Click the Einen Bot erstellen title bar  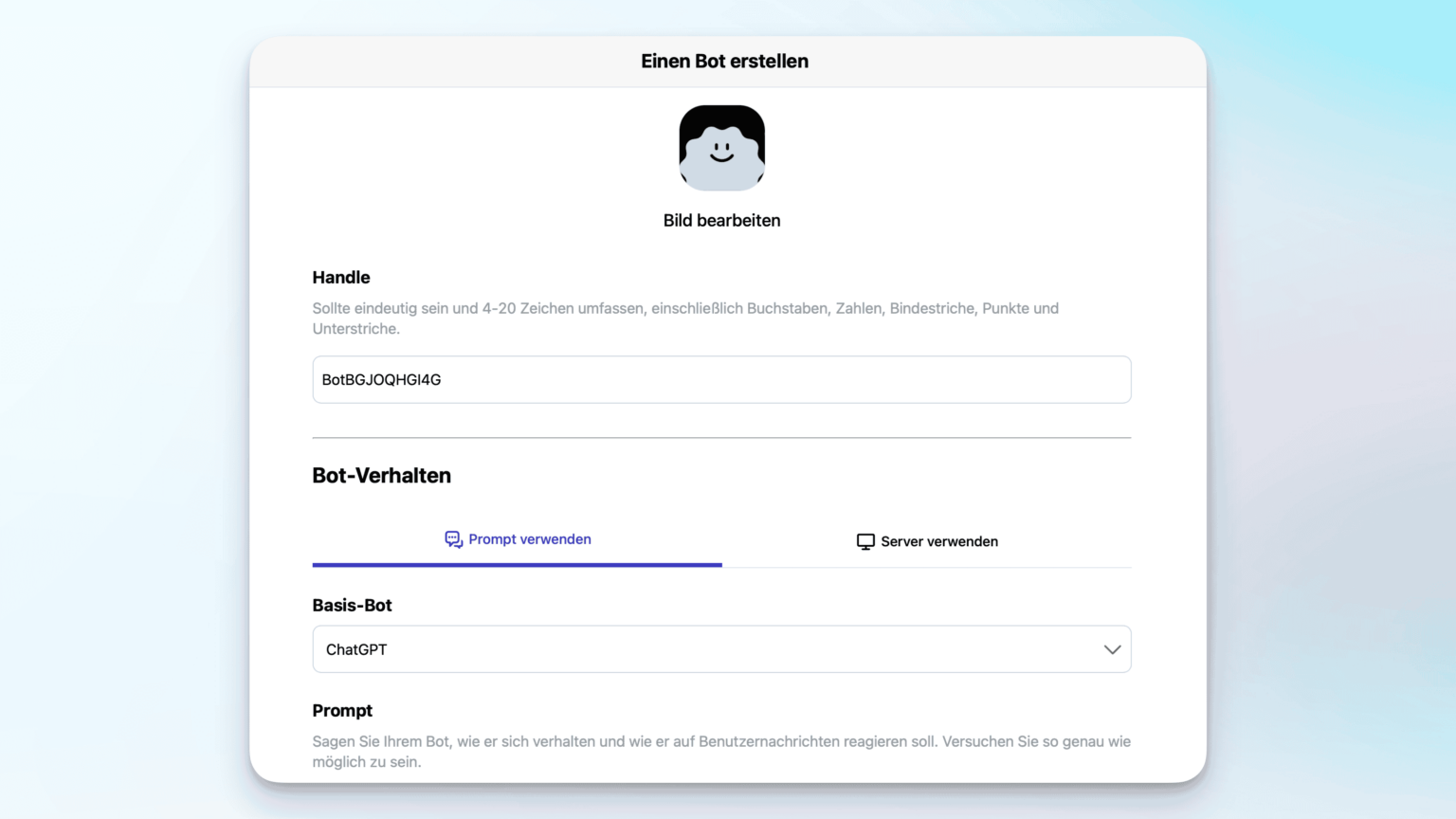coord(724,61)
